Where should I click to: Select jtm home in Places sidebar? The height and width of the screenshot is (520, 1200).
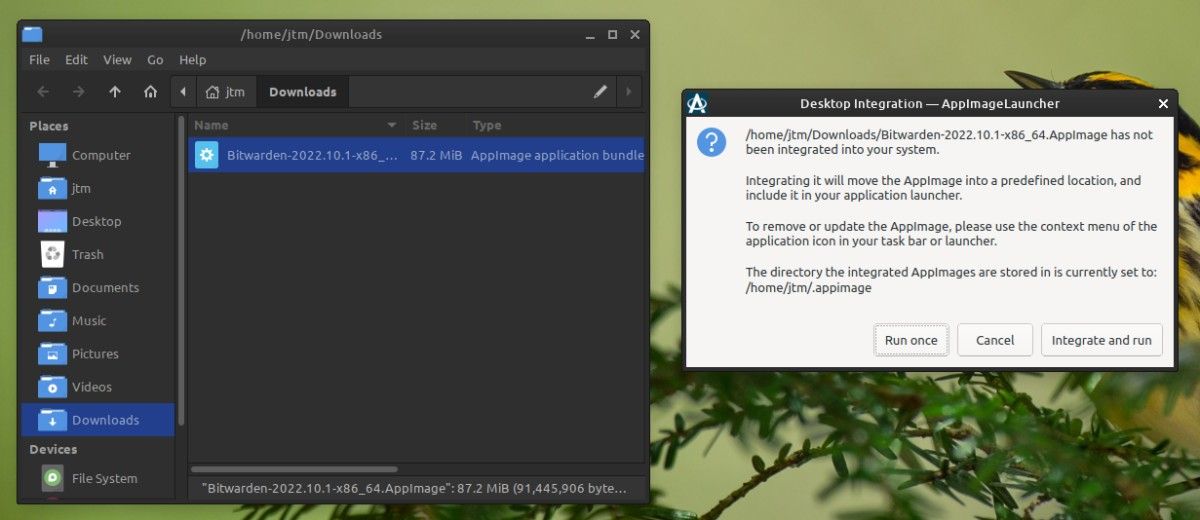[x=97, y=188]
